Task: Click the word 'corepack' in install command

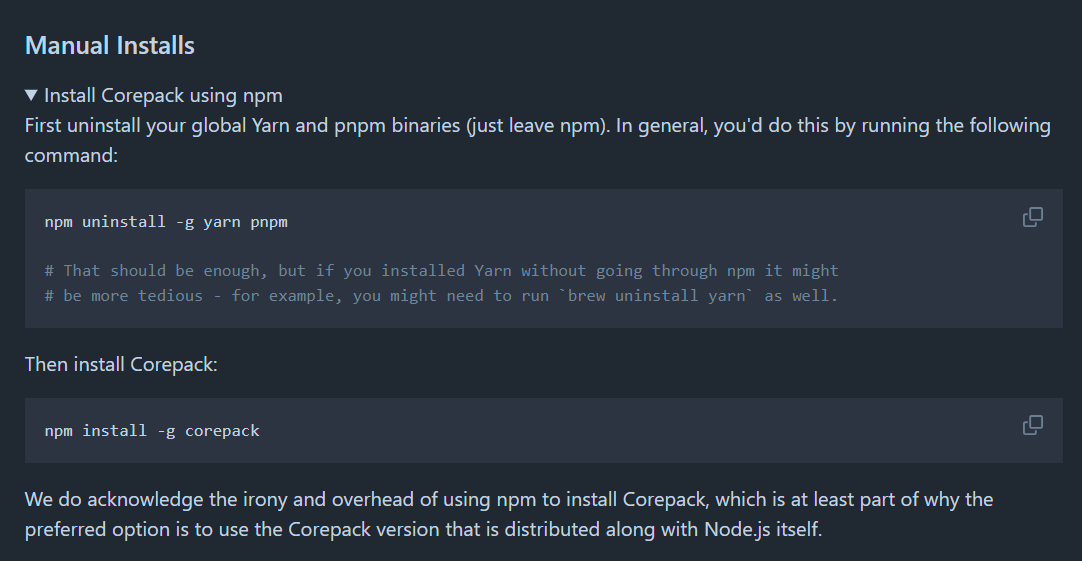Action: (x=222, y=431)
